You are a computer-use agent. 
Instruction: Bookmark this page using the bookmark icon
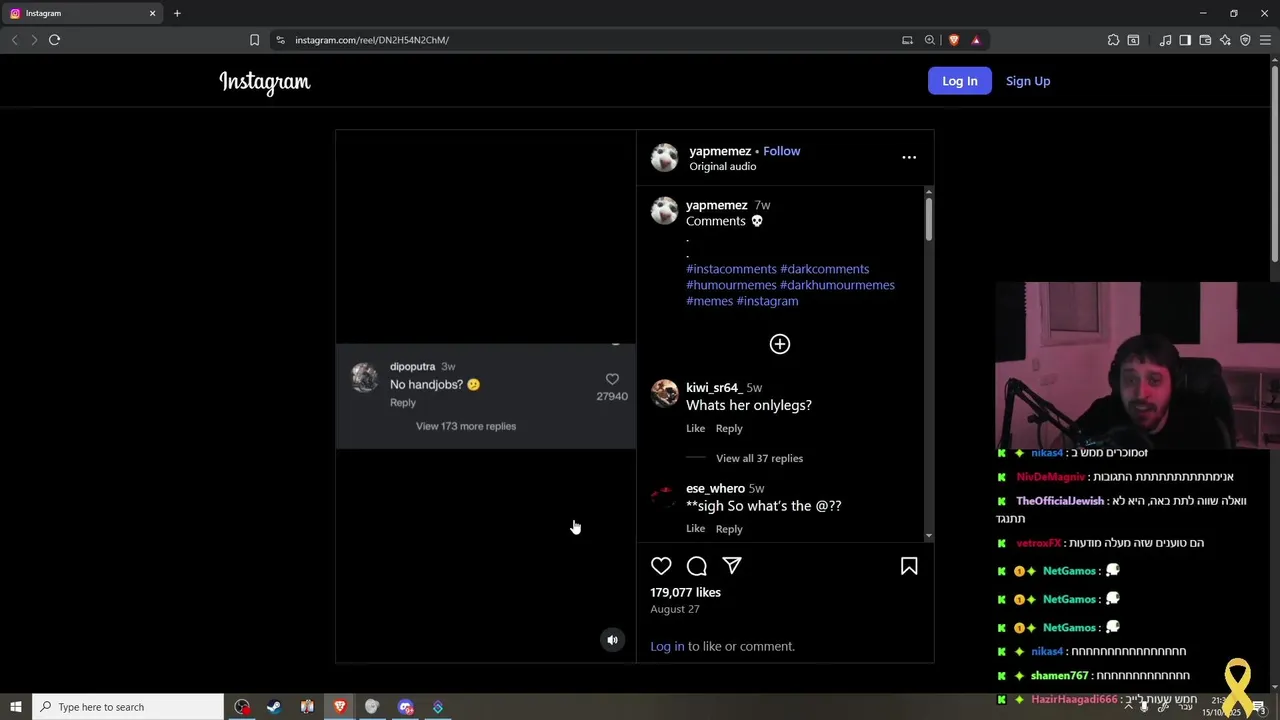(254, 40)
